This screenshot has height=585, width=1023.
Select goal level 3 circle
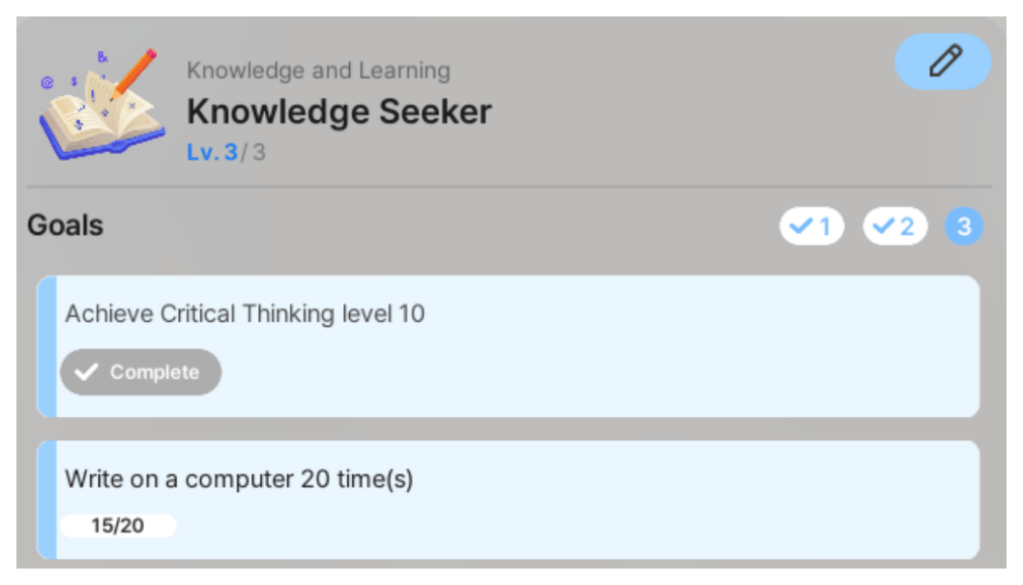click(x=964, y=227)
